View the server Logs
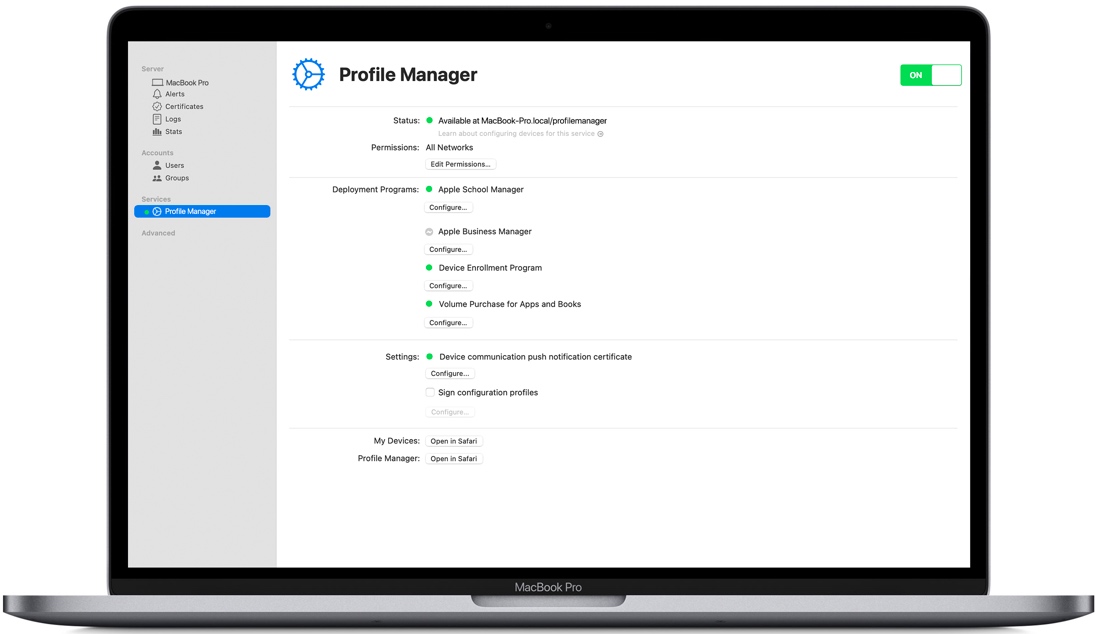1096x634 pixels. coord(172,118)
